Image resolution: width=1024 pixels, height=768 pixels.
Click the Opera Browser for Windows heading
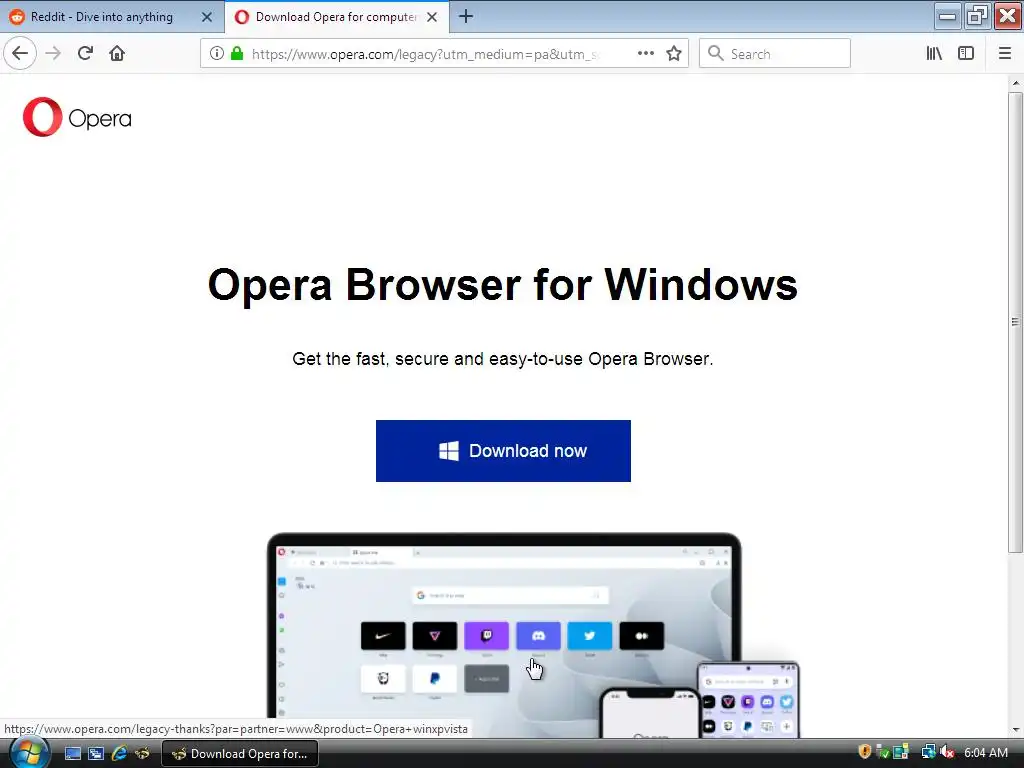(x=503, y=285)
